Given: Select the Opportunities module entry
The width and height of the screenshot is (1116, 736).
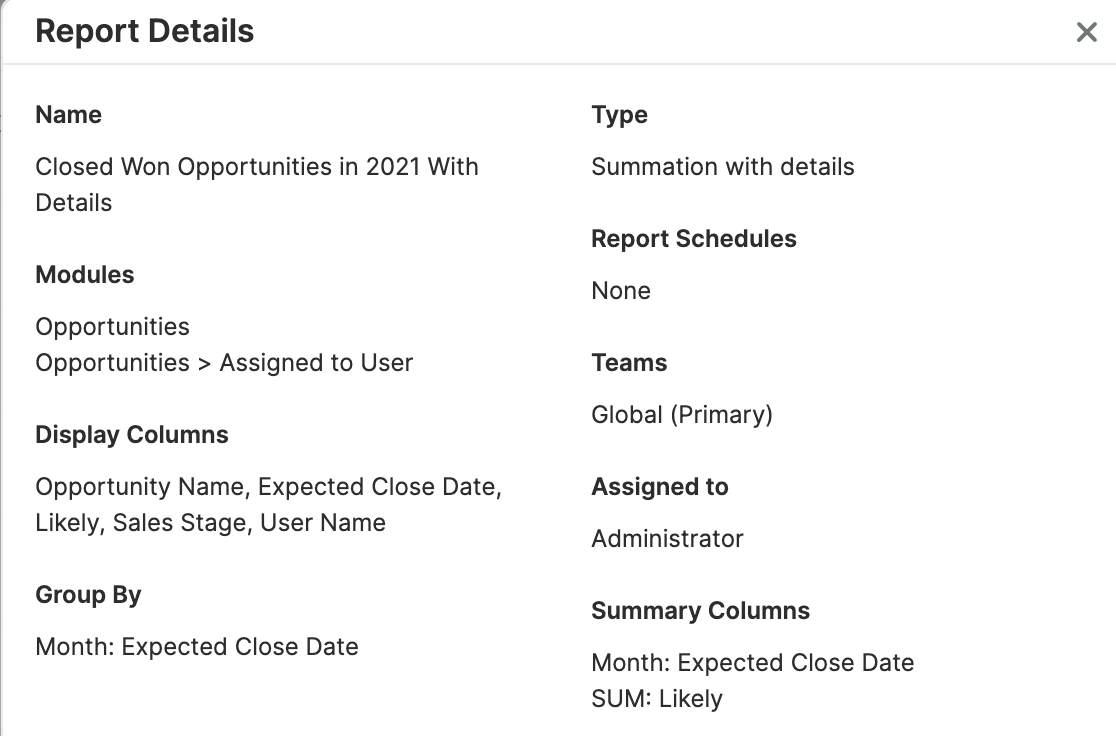Looking at the screenshot, I should [x=112, y=326].
